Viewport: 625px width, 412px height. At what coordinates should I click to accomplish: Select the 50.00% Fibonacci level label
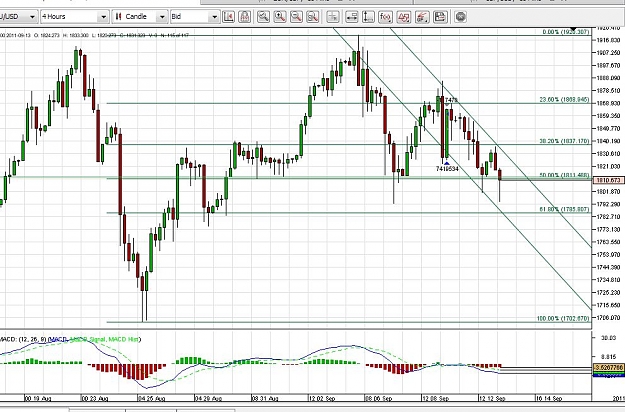point(564,175)
